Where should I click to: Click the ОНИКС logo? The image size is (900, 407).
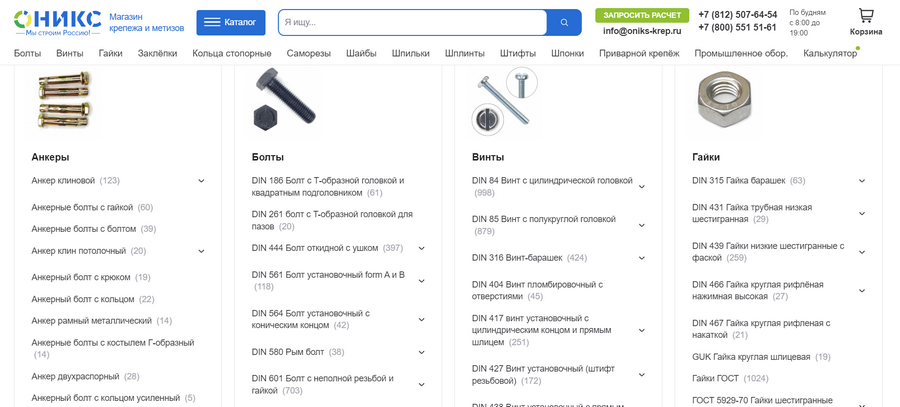click(57, 23)
